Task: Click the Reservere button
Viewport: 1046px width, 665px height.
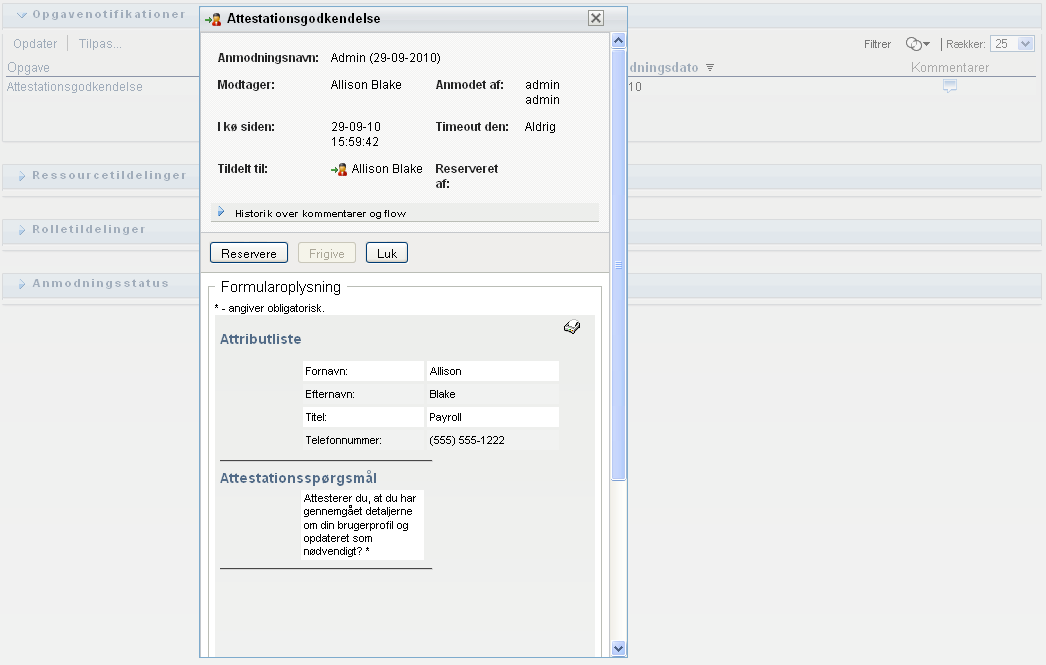Action: pyautogui.click(x=249, y=253)
